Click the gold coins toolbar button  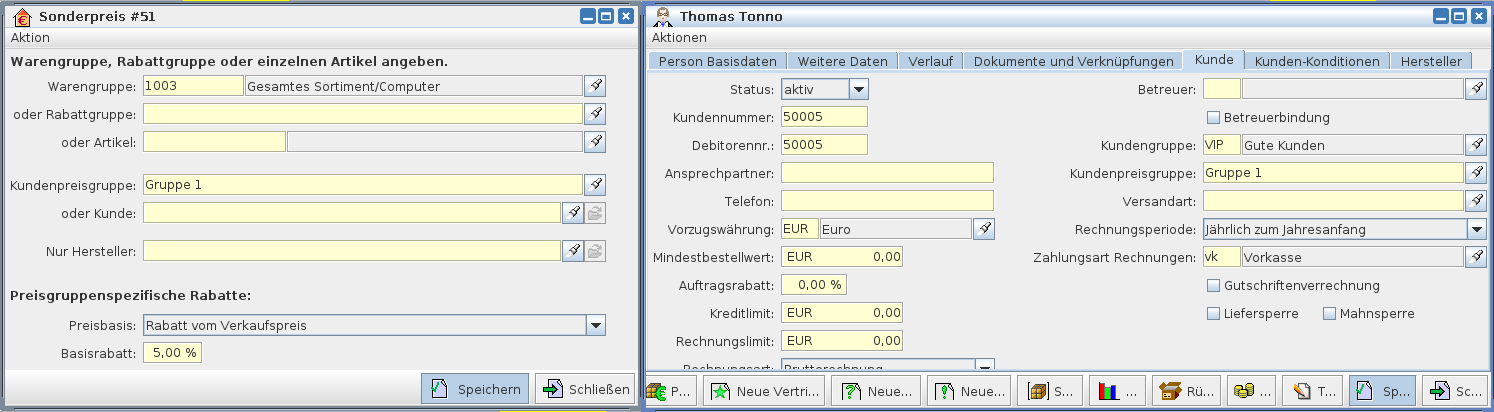(1254, 391)
